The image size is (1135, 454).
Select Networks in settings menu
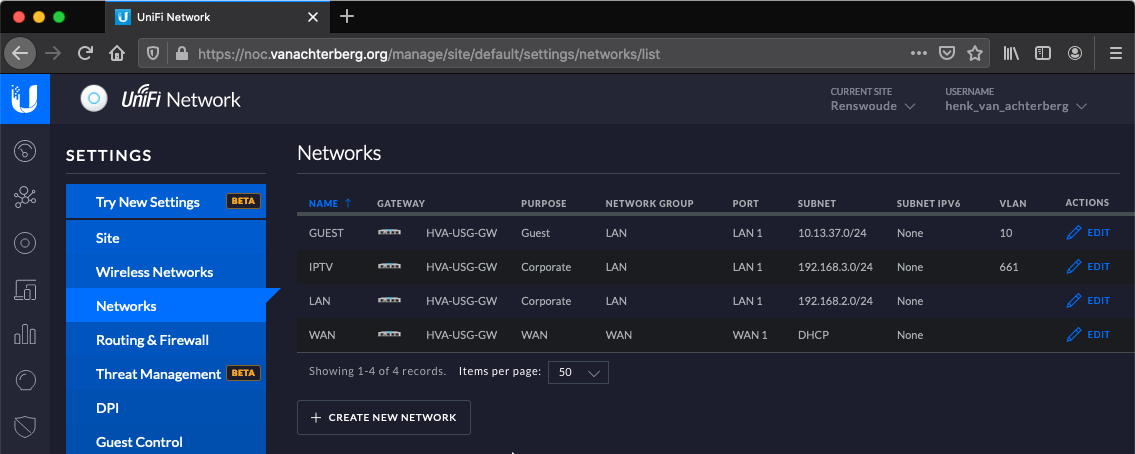(x=166, y=306)
